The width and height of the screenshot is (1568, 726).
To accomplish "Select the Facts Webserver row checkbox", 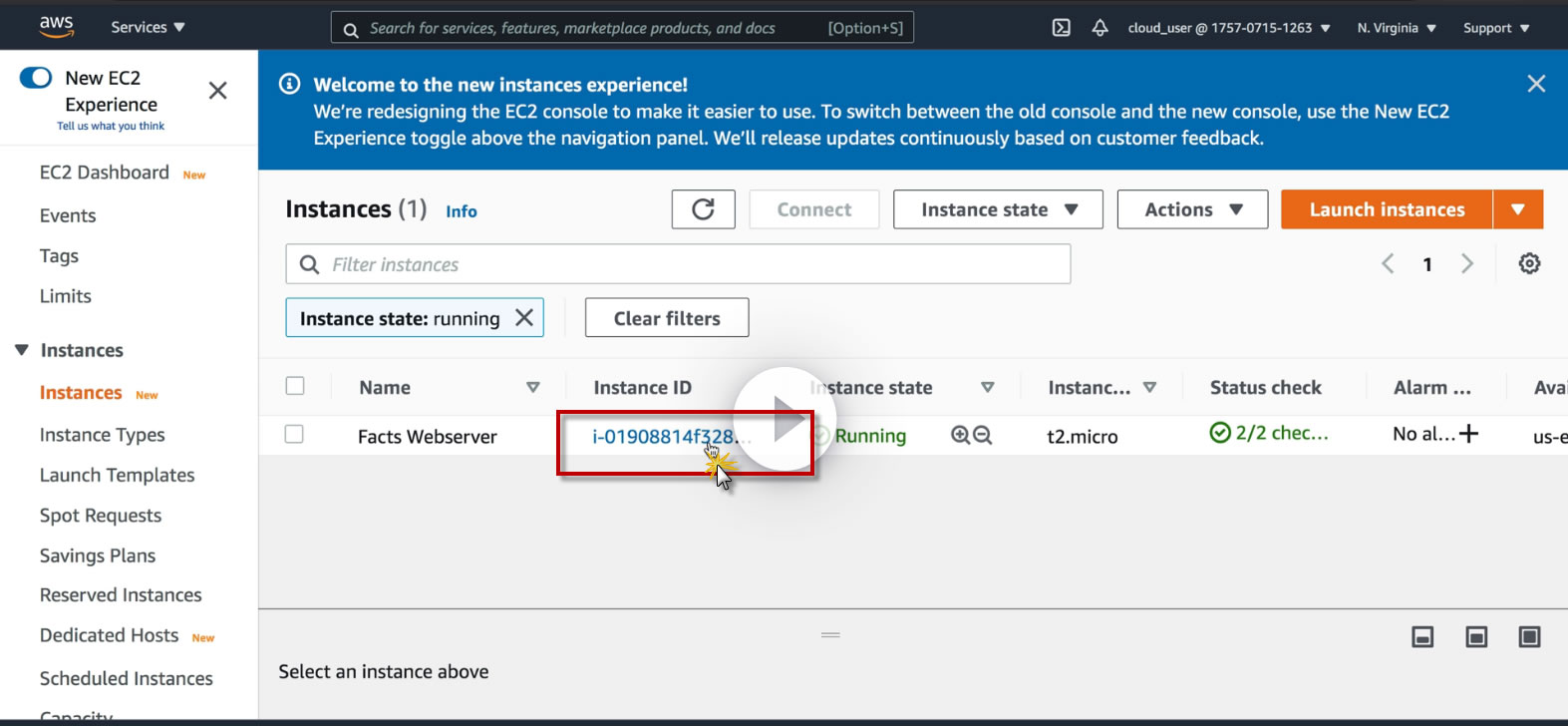I will 294,434.
